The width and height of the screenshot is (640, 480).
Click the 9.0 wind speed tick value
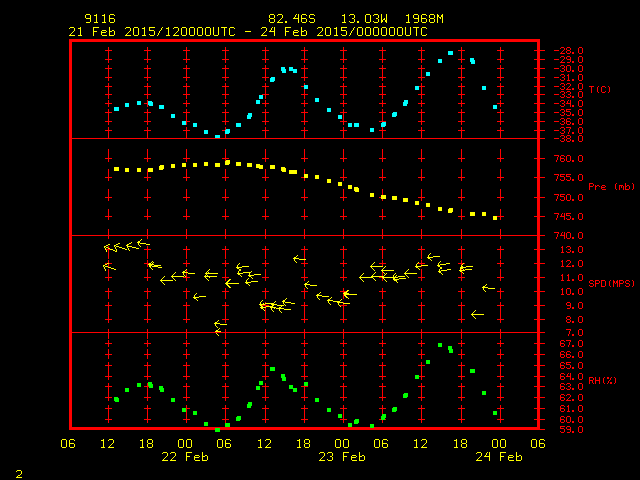[x=574, y=306]
